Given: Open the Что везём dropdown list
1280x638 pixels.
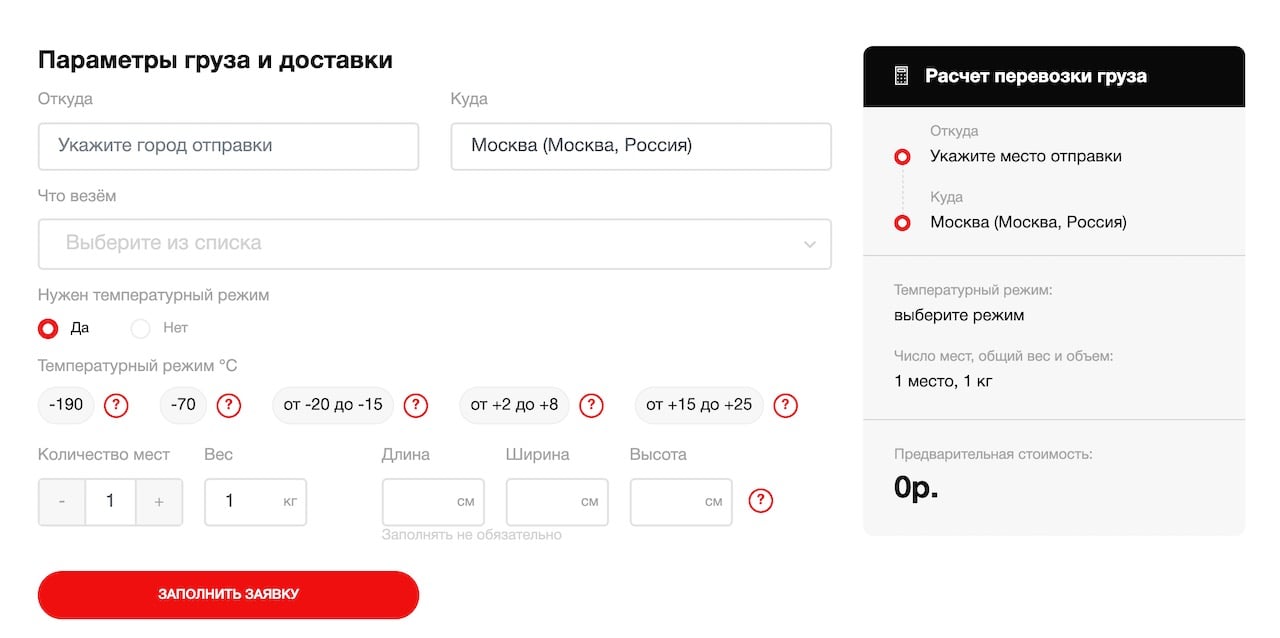Looking at the screenshot, I should pyautogui.click(x=434, y=243).
